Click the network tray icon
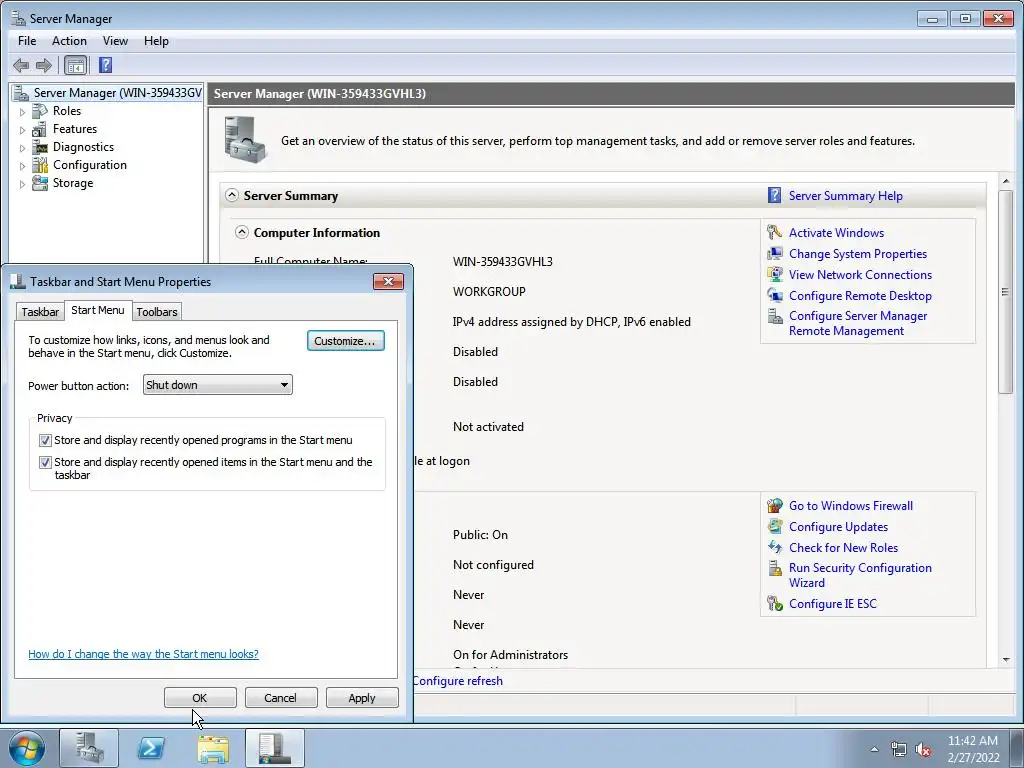1024x768 pixels. pyautogui.click(x=899, y=750)
